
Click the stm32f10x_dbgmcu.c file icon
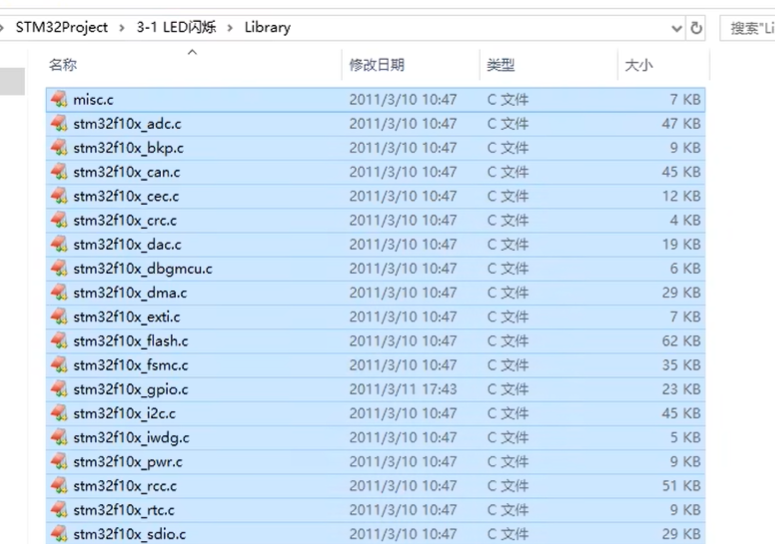59,268
